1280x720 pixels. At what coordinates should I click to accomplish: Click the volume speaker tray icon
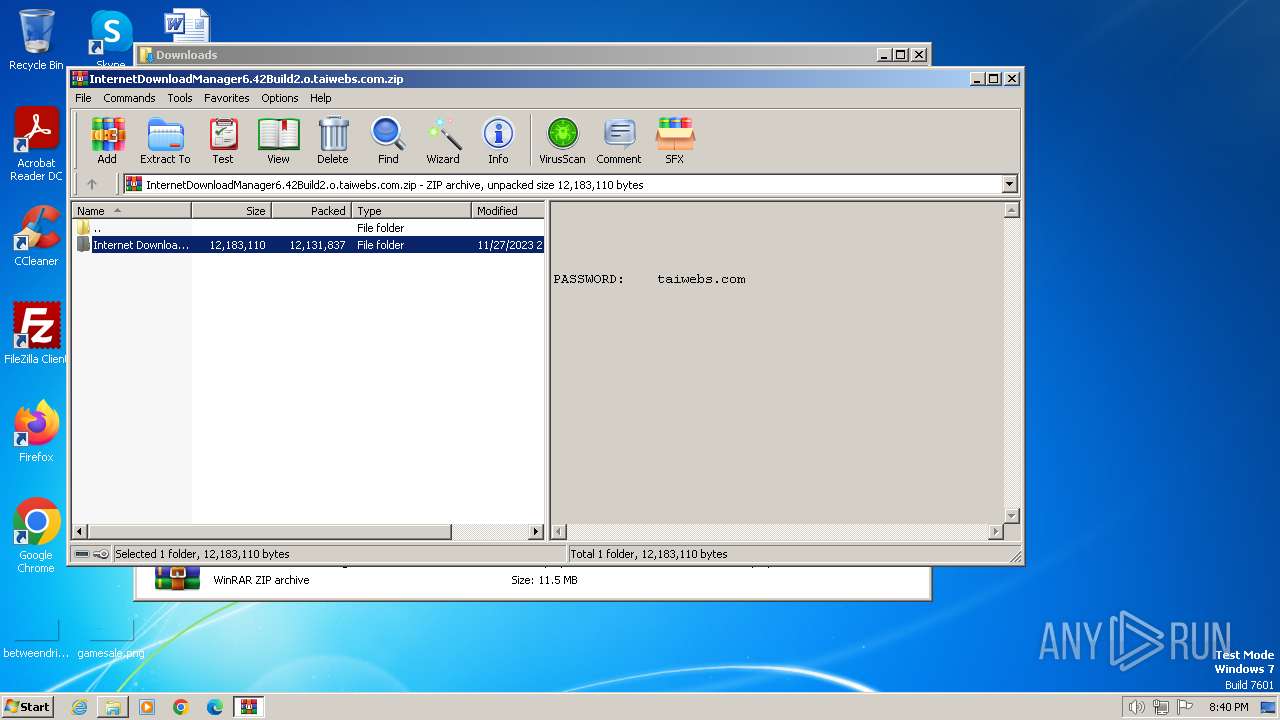(x=1136, y=707)
